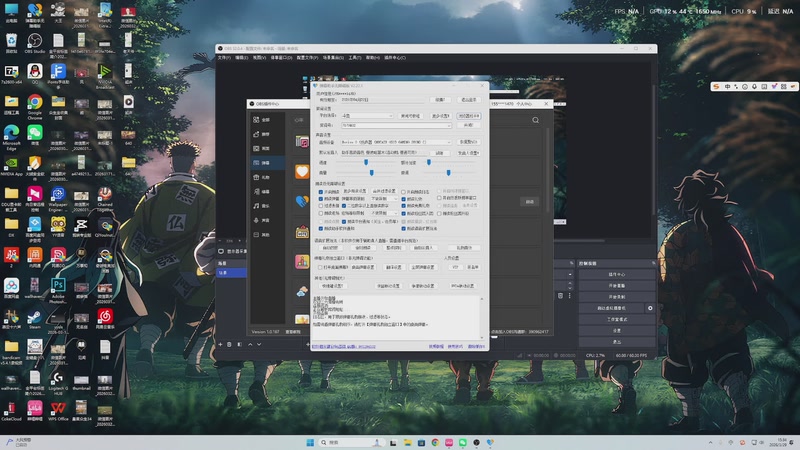Open the OBS Studio desktop shortcut

[x=34, y=40]
